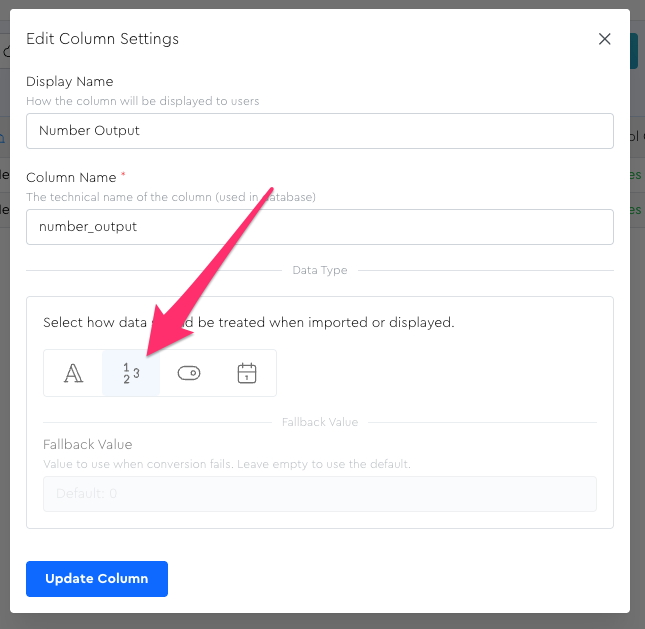
Task: Choose the Number data type icon
Action: point(131,373)
